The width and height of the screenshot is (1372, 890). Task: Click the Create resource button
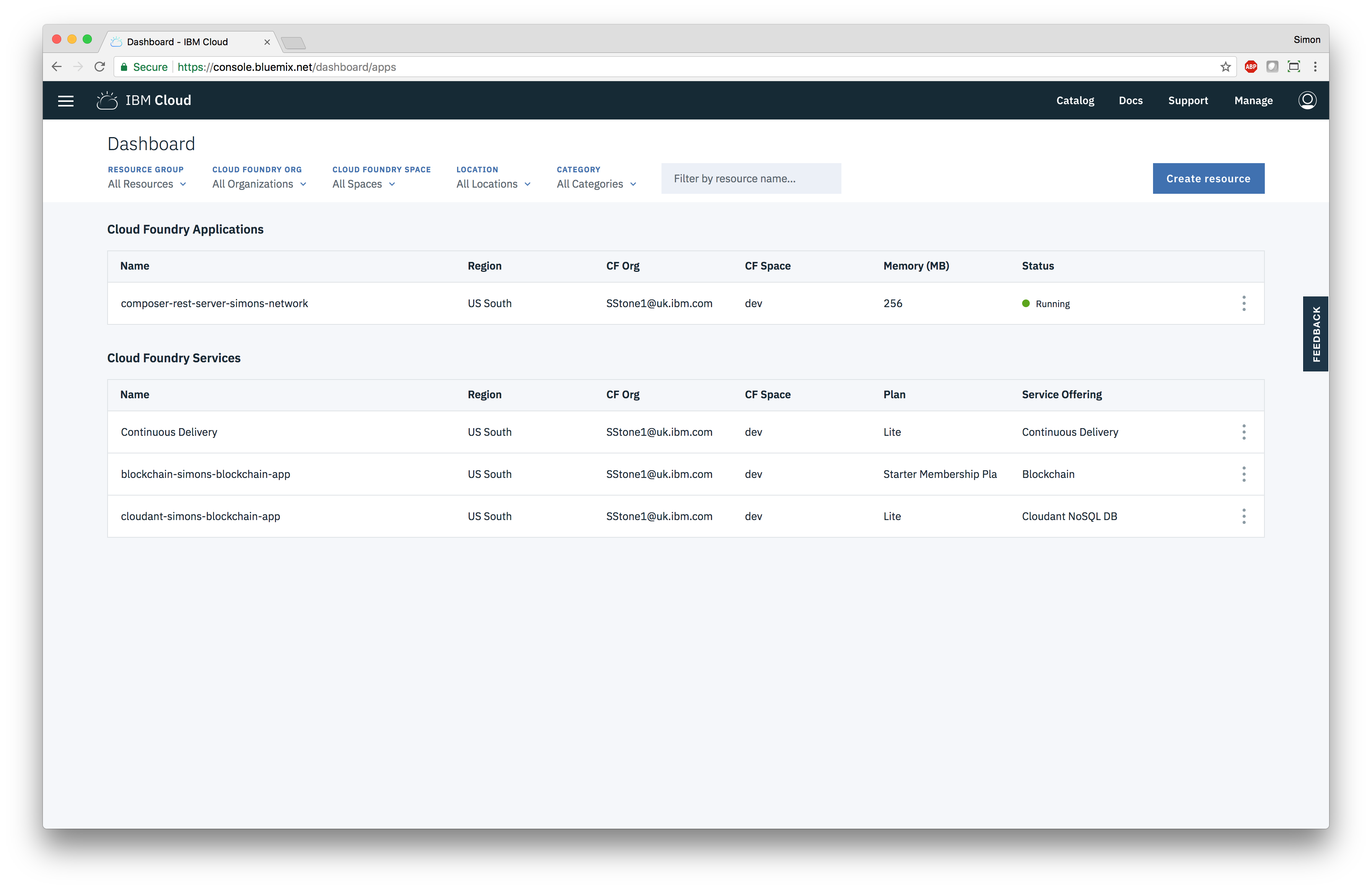pyautogui.click(x=1208, y=179)
